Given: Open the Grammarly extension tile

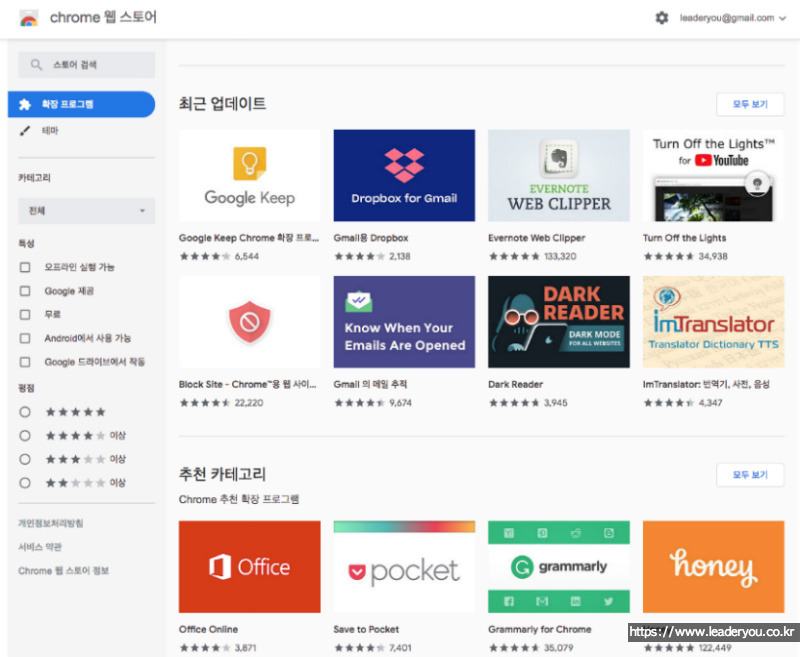Looking at the screenshot, I should (559, 567).
